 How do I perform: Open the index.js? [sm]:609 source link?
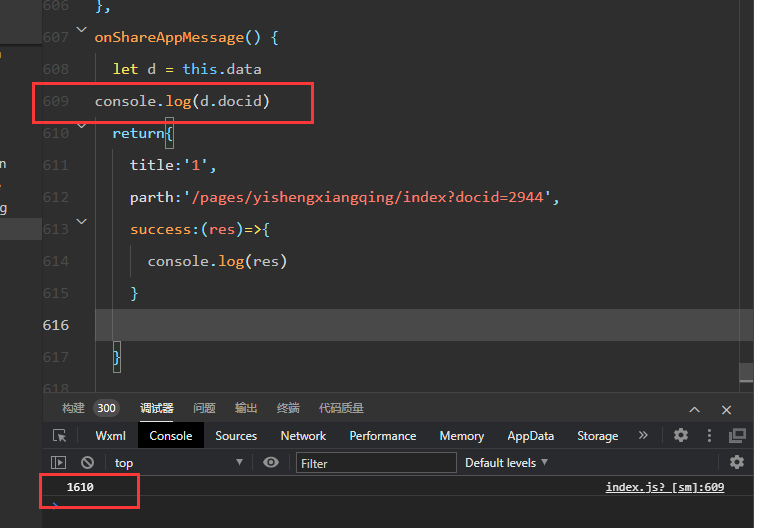click(x=665, y=487)
